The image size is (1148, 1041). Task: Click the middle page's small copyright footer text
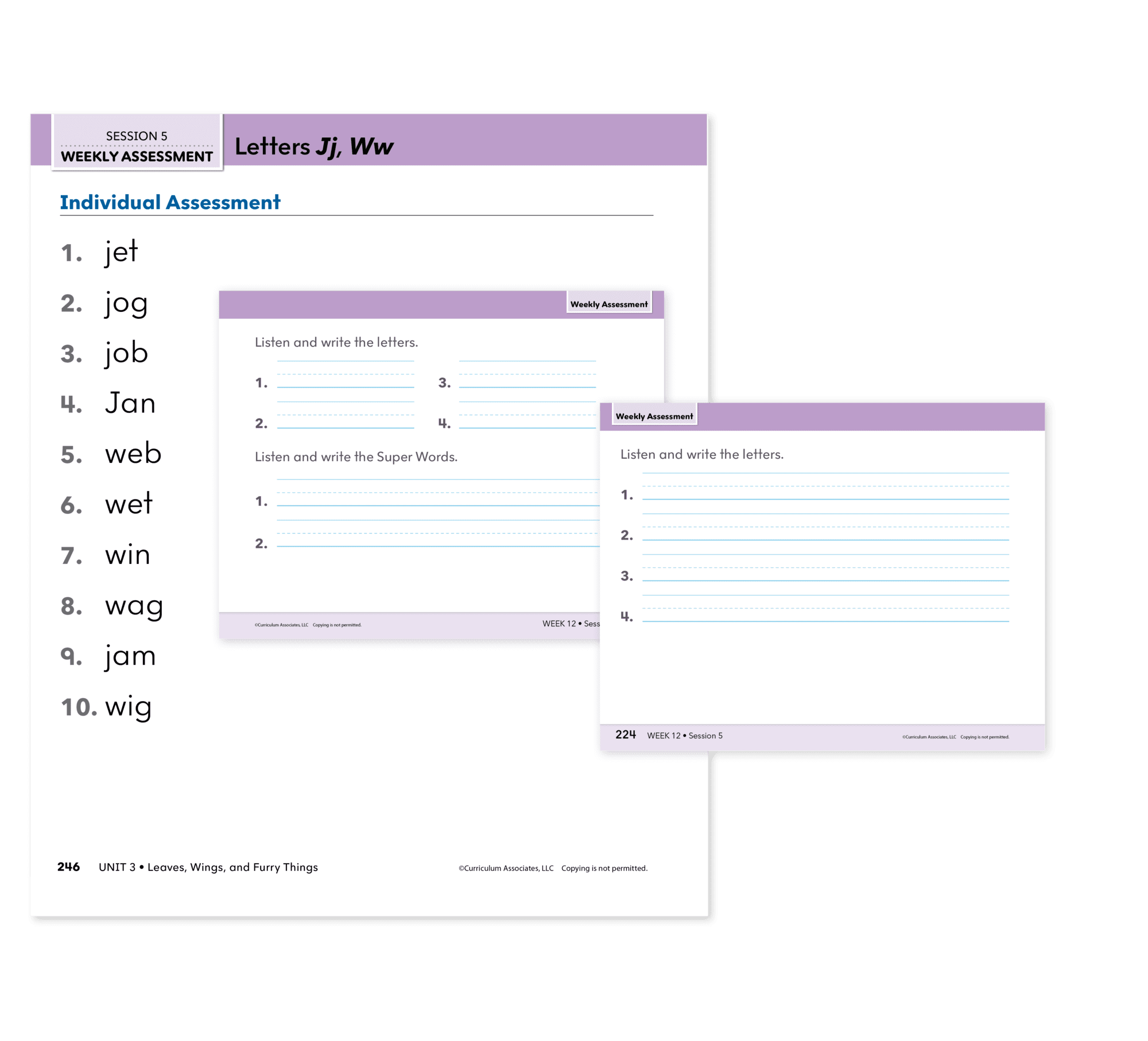coord(308,625)
